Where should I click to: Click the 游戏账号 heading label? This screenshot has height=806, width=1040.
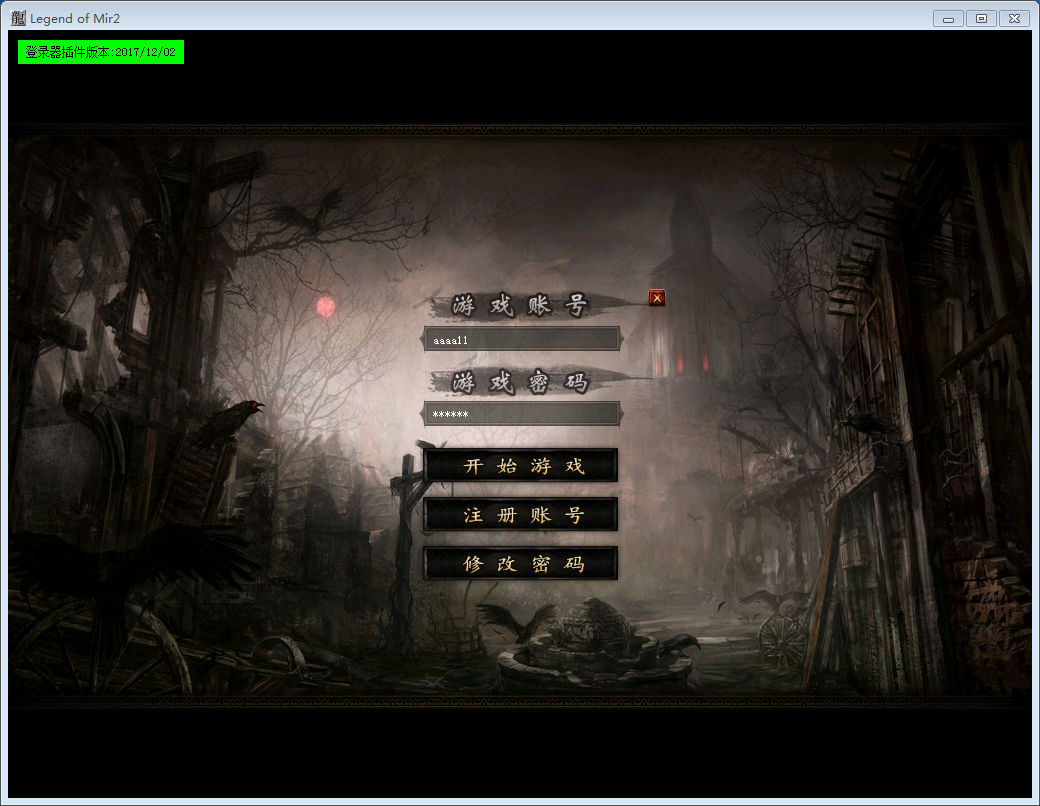pos(520,306)
